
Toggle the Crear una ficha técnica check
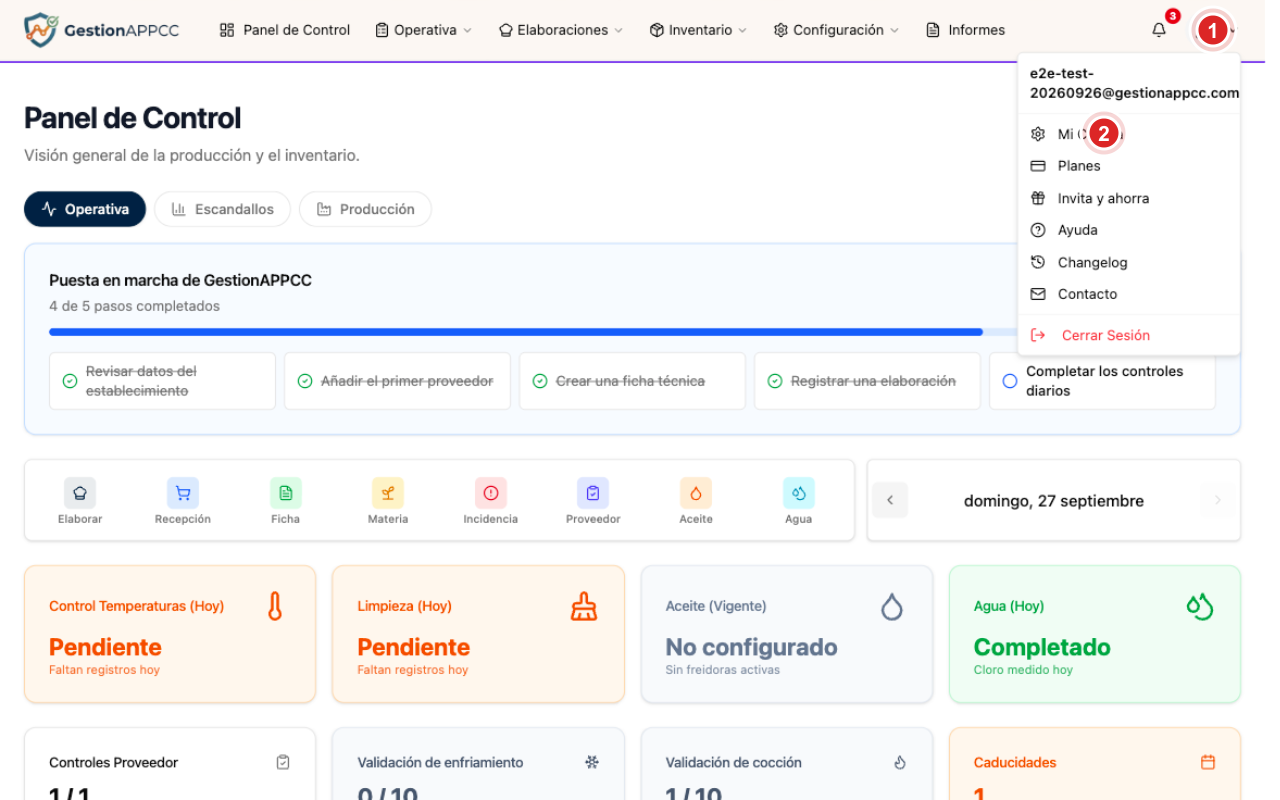(x=540, y=381)
